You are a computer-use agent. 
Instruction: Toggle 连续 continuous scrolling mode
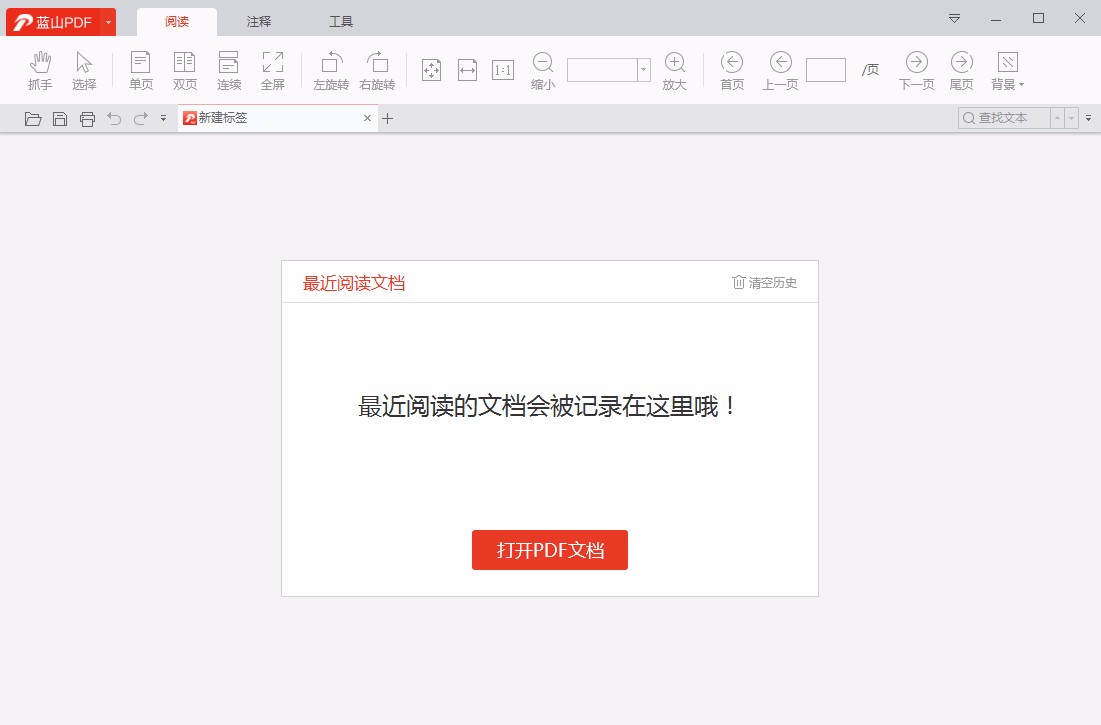pos(228,69)
